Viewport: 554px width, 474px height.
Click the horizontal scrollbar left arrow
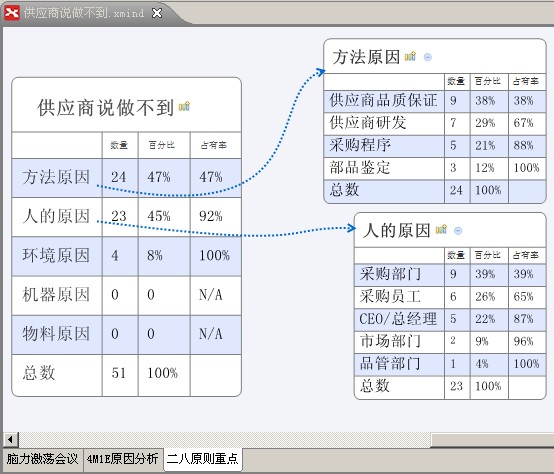pyautogui.click(x=10, y=440)
